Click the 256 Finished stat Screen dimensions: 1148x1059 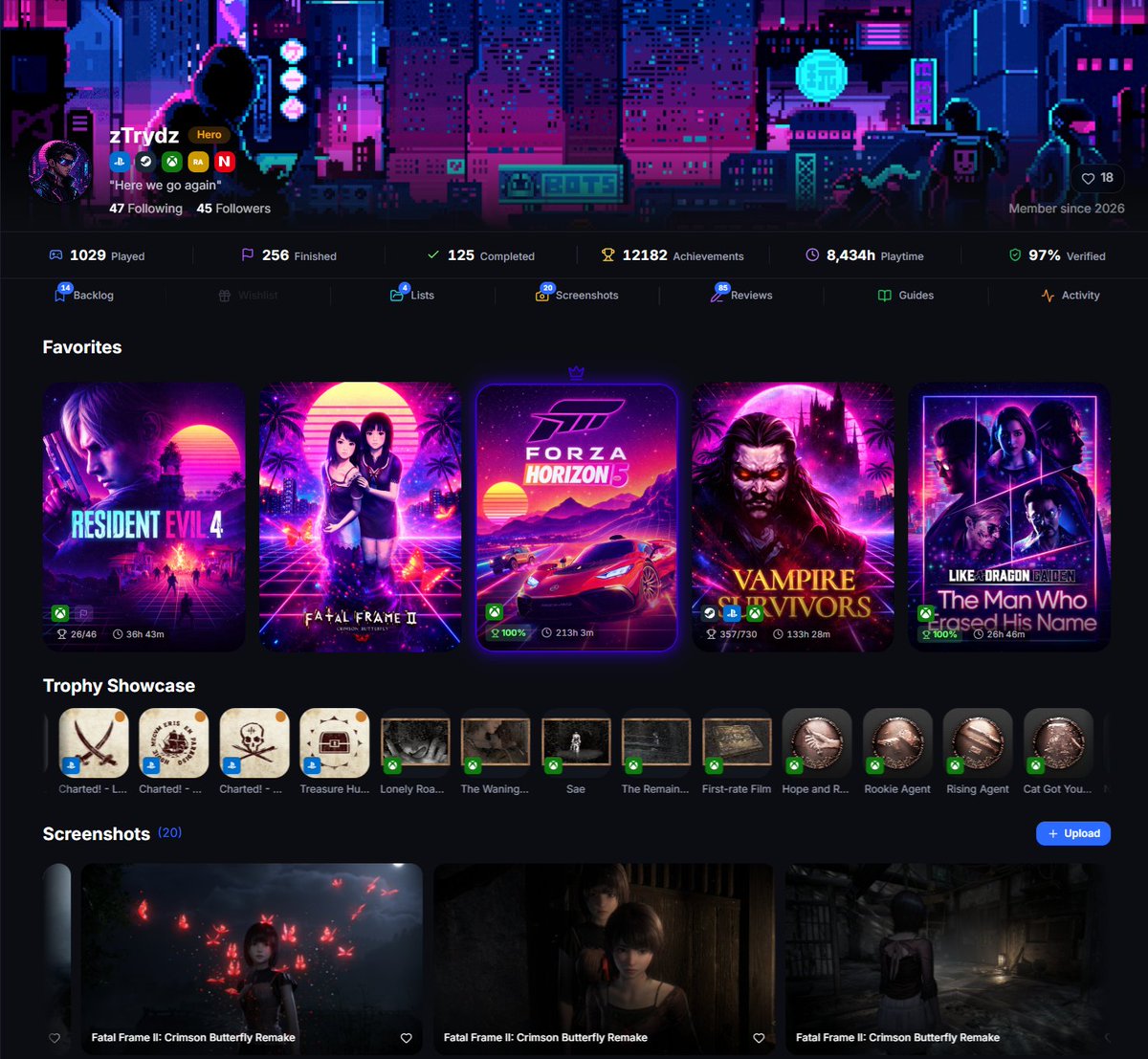[289, 255]
